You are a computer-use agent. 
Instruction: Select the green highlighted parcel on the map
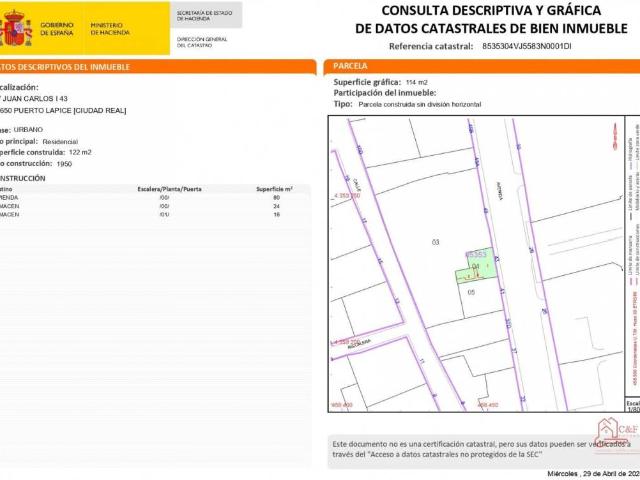coord(477,266)
